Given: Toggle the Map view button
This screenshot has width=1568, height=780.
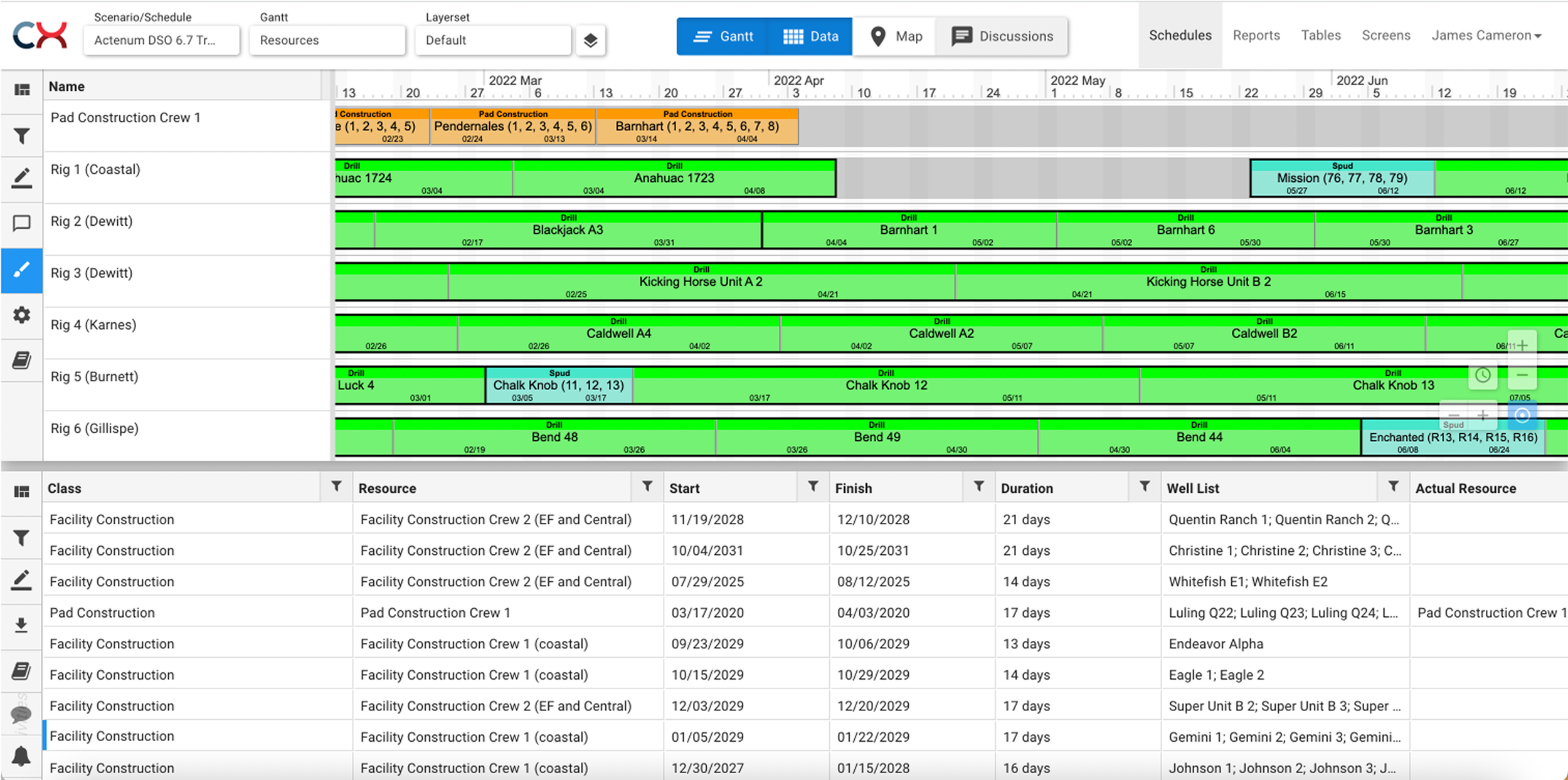Looking at the screenshot, I should coord(896,36).
